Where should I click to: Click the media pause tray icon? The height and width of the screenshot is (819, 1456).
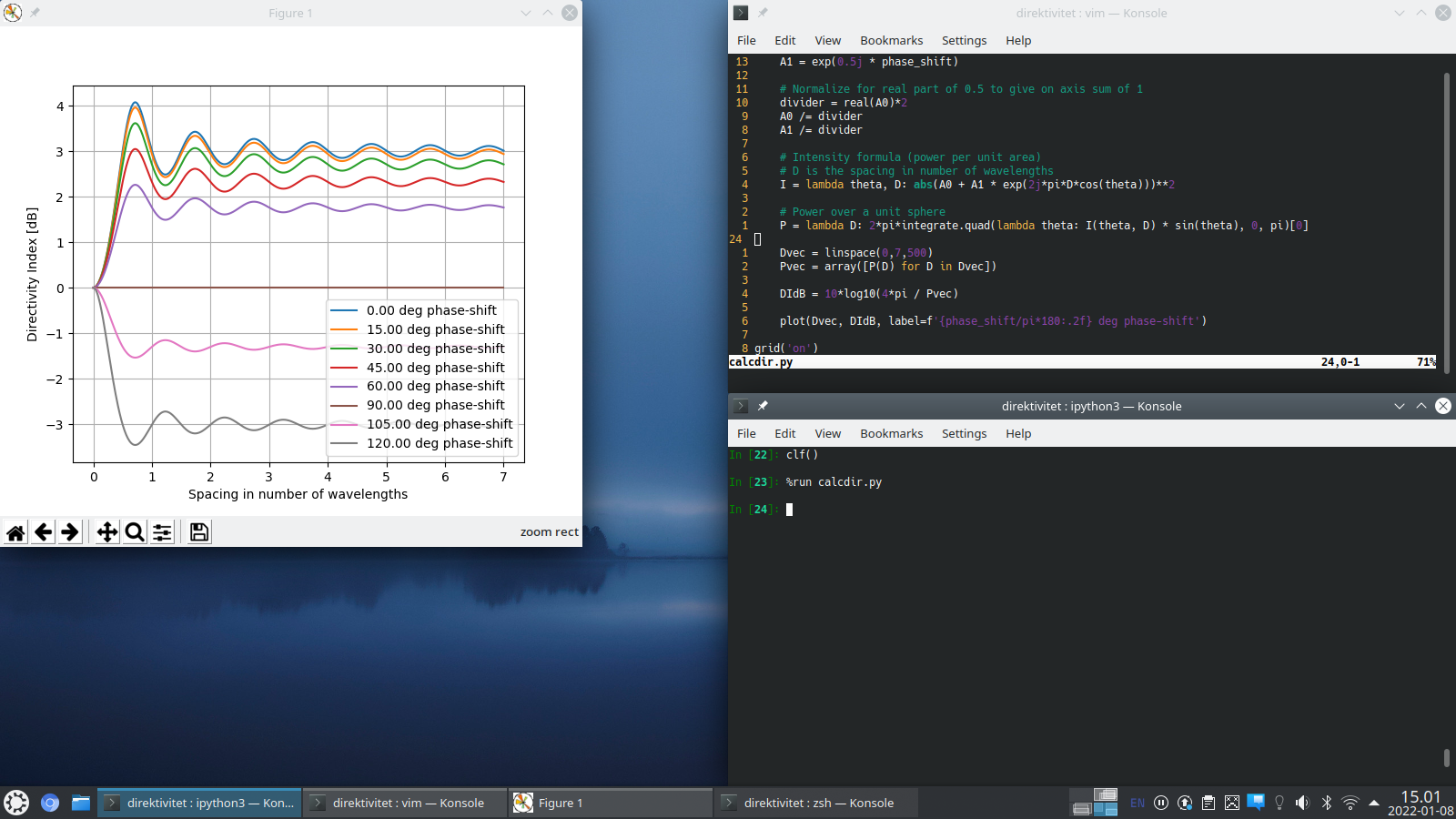click(x=1161, y=803)
